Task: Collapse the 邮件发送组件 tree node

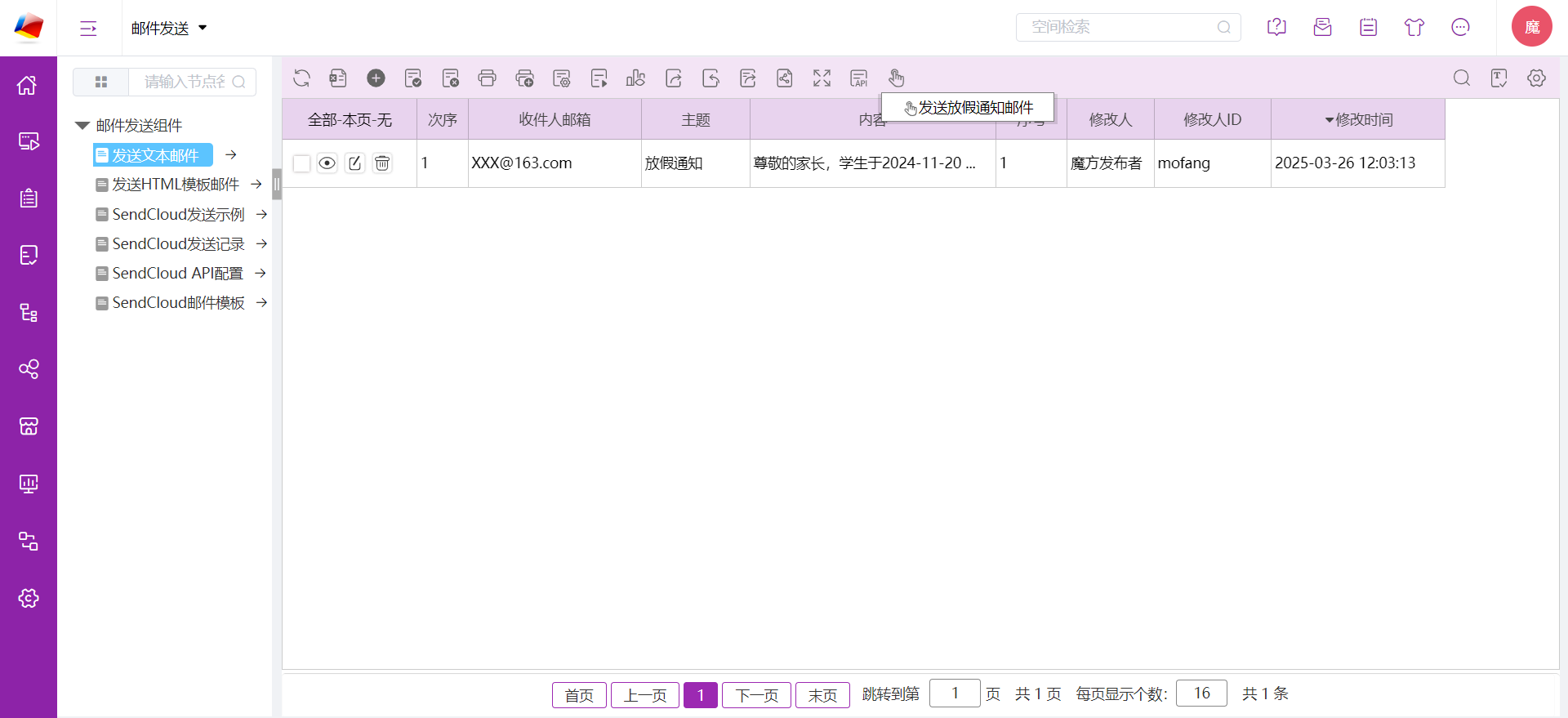Action: click(82, 126)
